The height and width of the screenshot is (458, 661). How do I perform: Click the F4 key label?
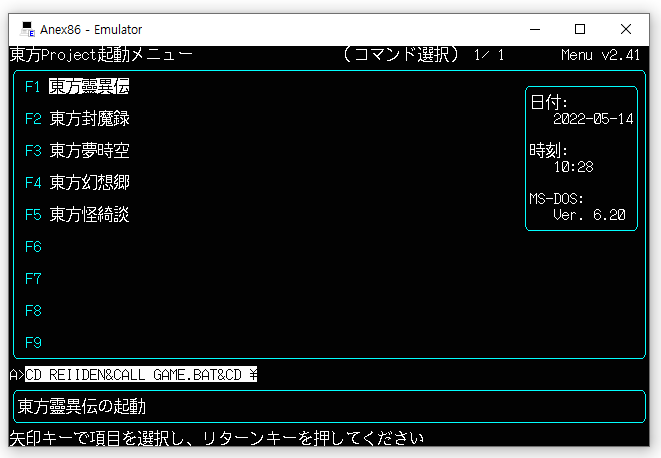click(33, 183)
